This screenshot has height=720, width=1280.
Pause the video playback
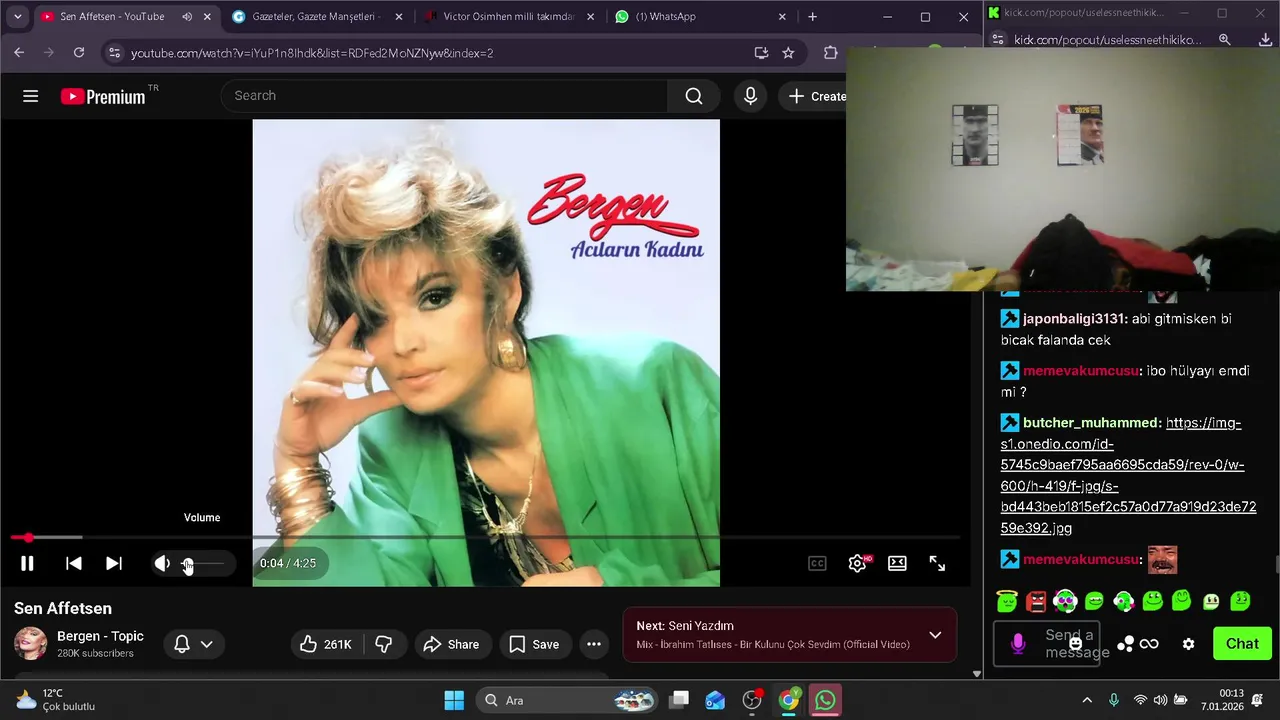pos(27,563)
